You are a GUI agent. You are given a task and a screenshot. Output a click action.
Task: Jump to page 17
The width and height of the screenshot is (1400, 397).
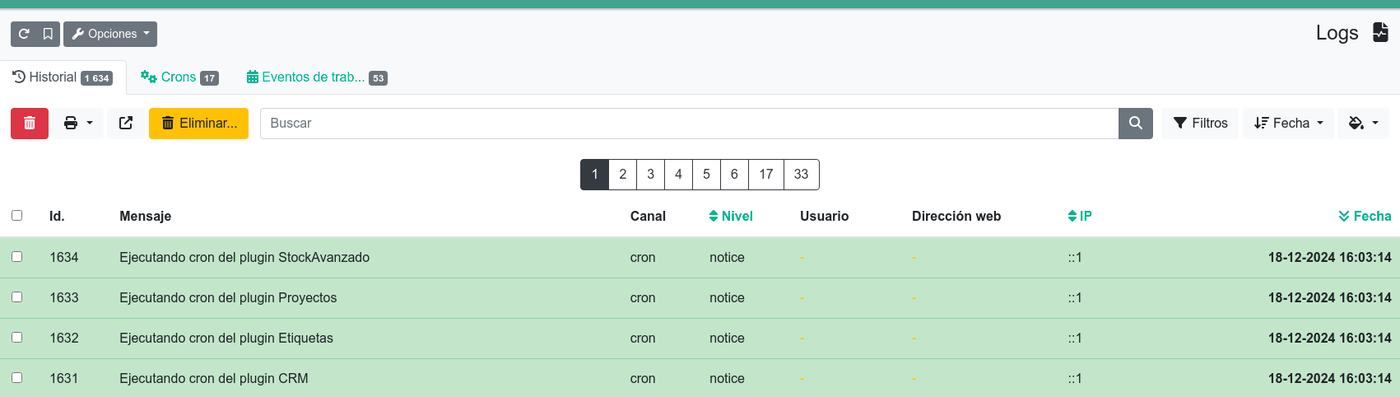point(766,174)
